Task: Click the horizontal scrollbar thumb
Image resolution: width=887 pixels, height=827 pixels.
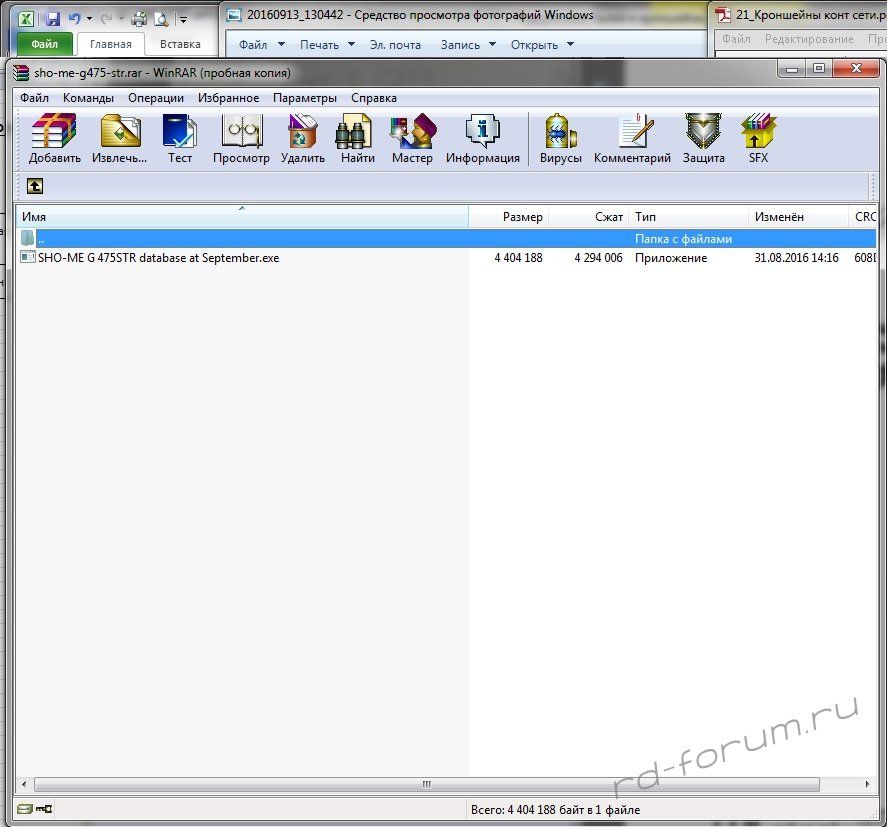Action: coord(427,785)
